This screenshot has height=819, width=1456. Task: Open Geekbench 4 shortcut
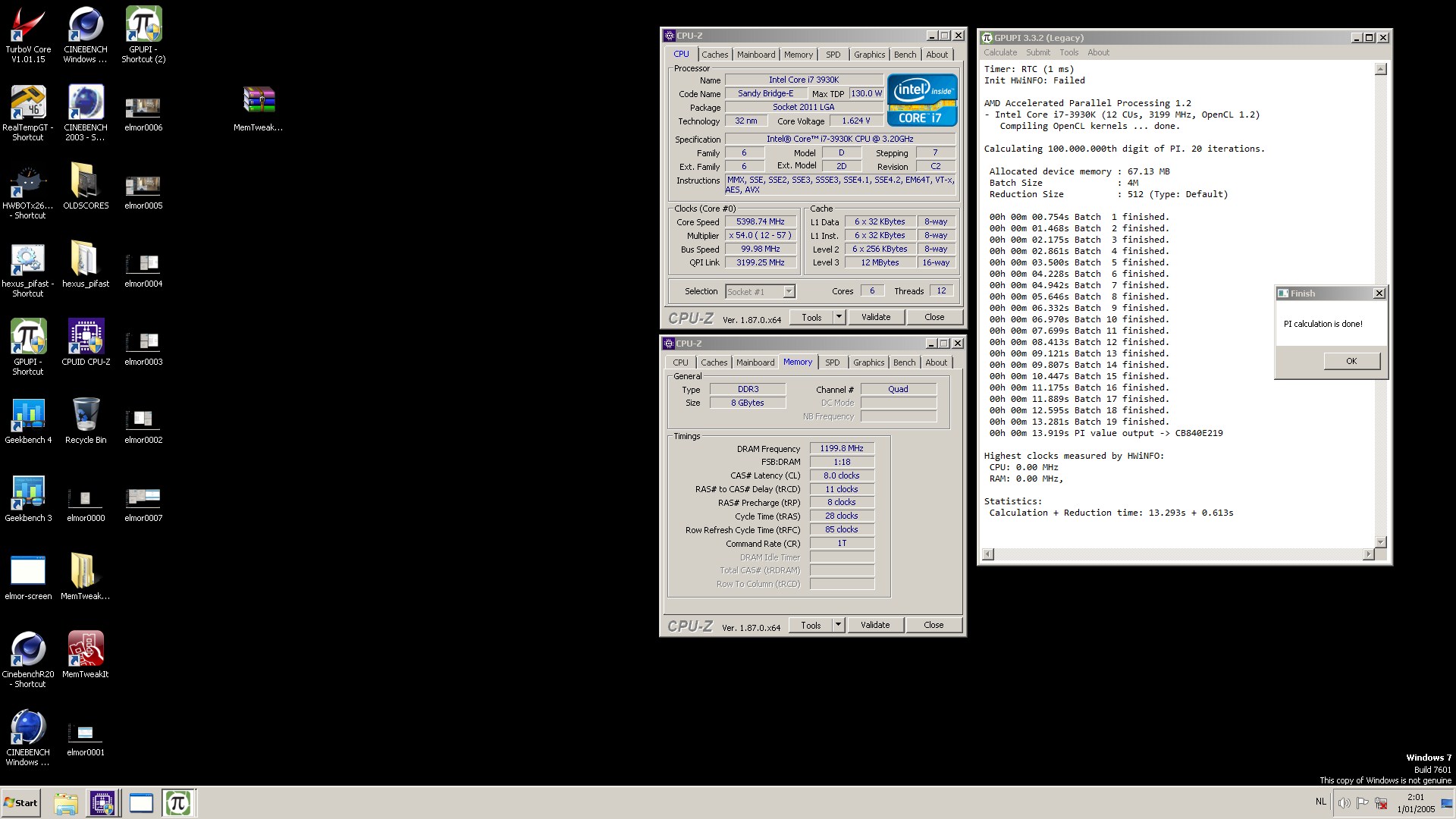pyautogui.click(x=28, y=420)
